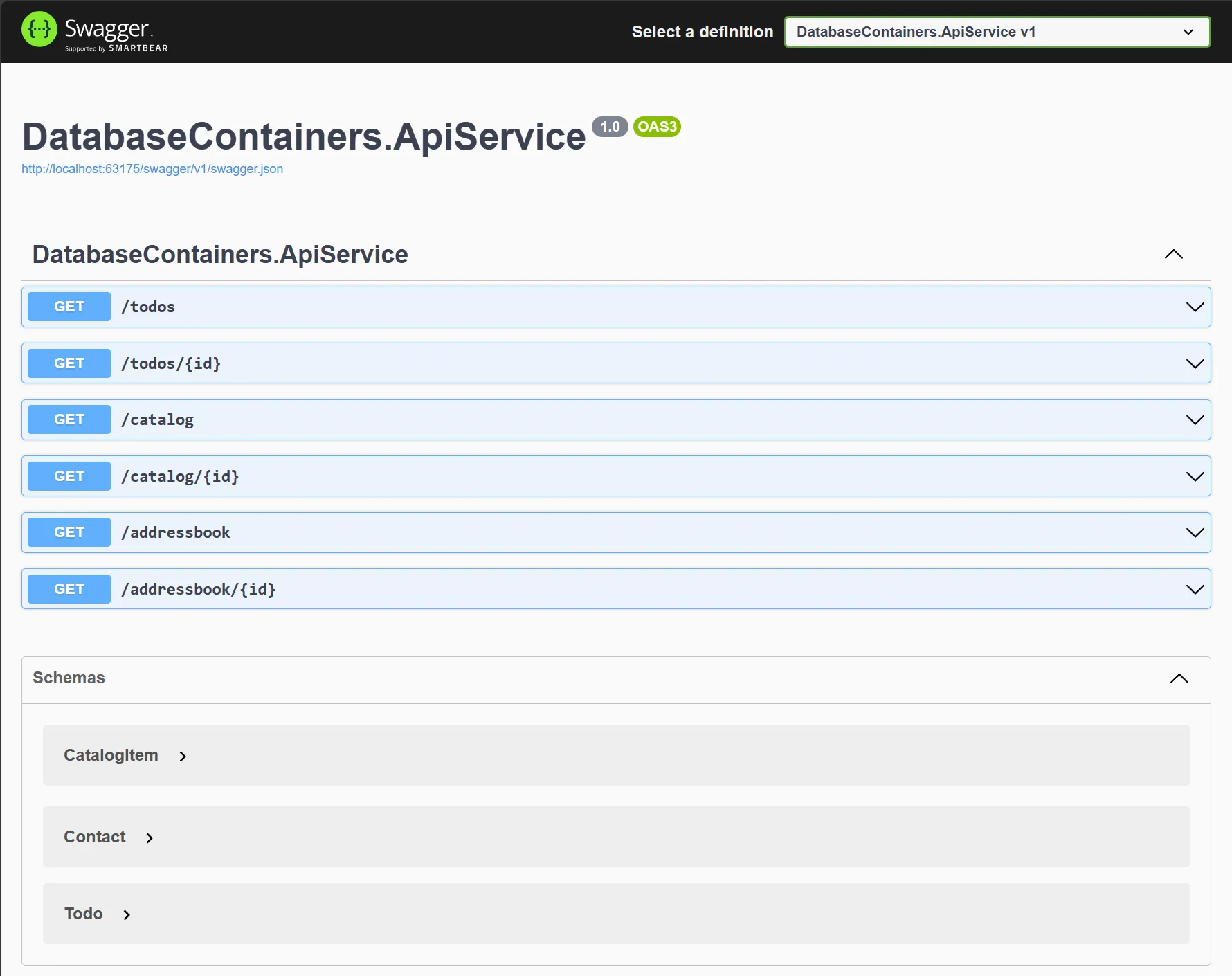1232x976 pixels.
Task: Click the GET badge on /catalog
Action: click(x=69, y=419)
